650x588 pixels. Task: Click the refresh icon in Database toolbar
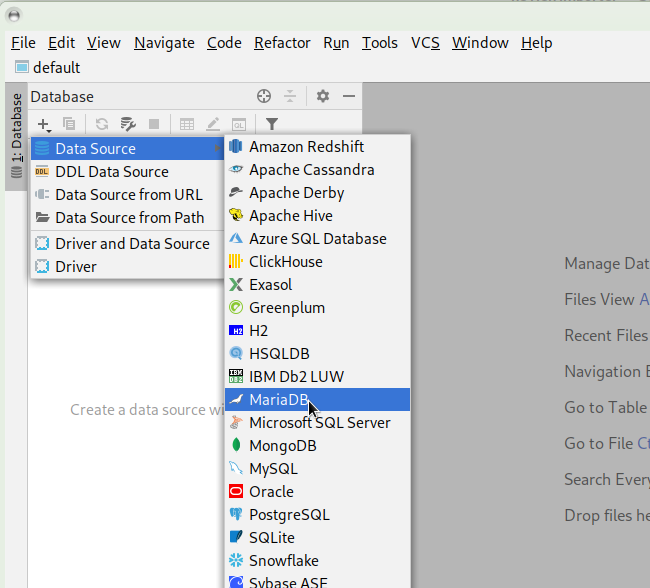[x=101, y=124]
